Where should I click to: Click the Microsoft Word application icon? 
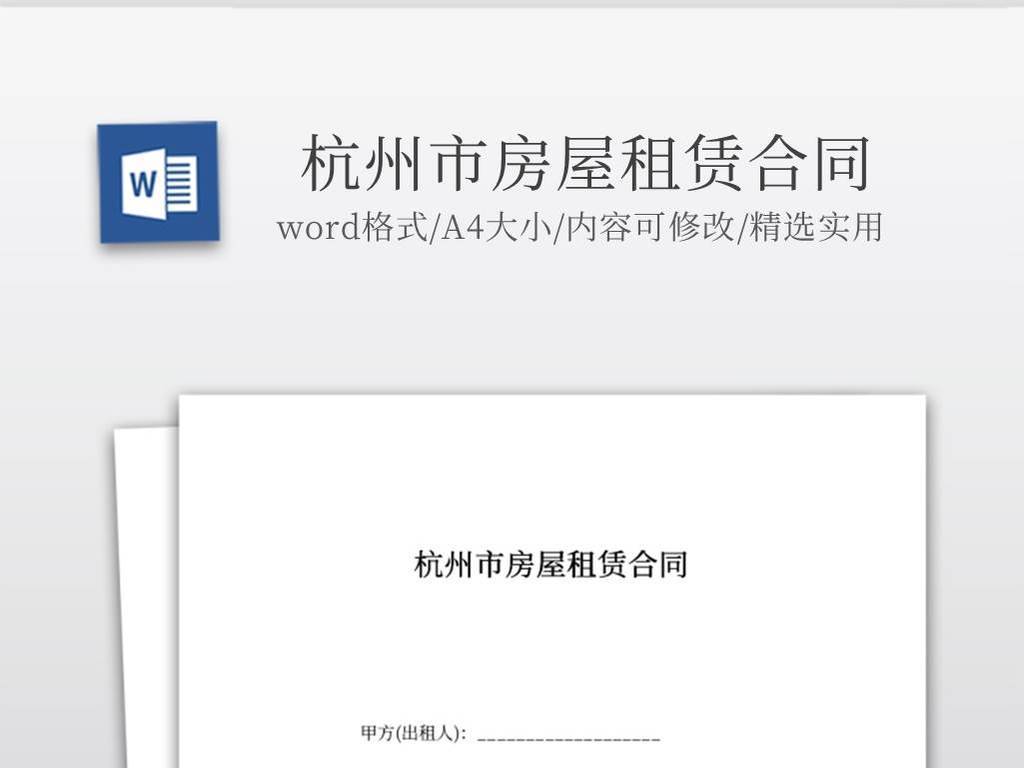click(155, 182)
